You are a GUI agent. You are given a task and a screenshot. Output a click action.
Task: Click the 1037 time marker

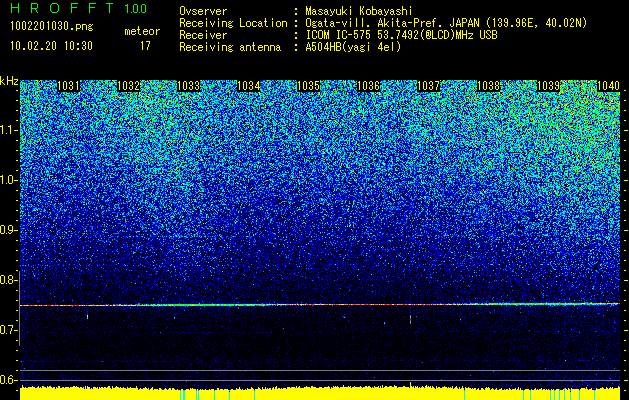pos(428,86)
